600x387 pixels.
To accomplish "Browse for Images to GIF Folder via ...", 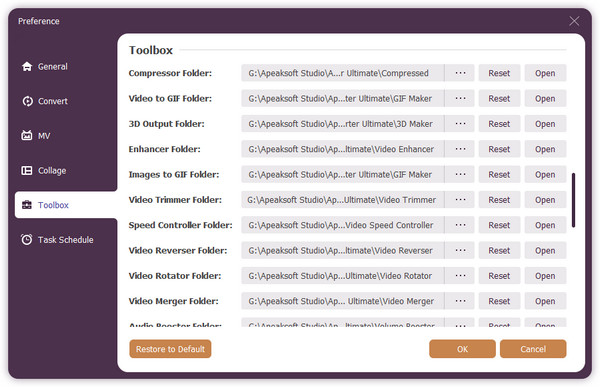I will [x=460, y=174].
